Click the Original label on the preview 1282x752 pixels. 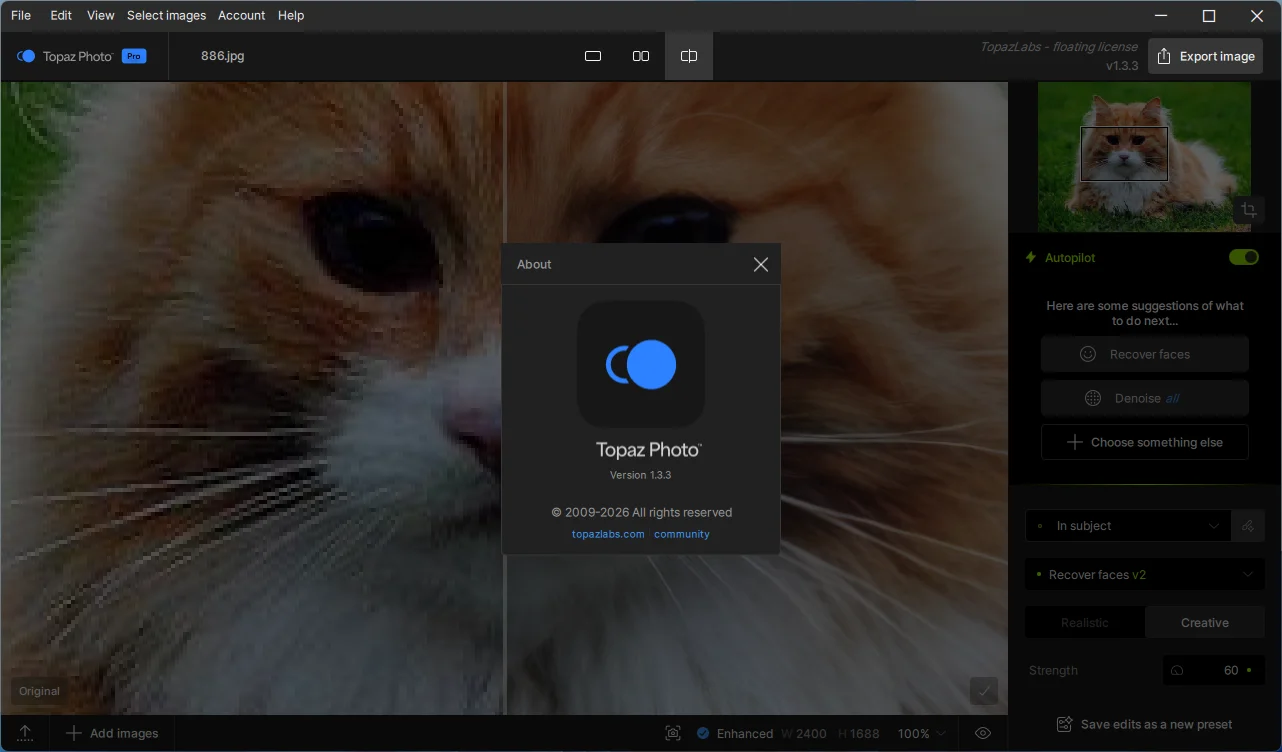(40, 691)
